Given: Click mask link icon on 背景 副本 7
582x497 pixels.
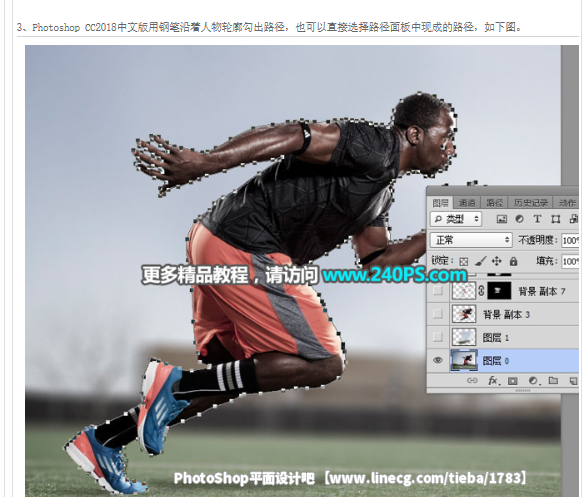Looking at the screenshot, I should [x=481, y=291].
